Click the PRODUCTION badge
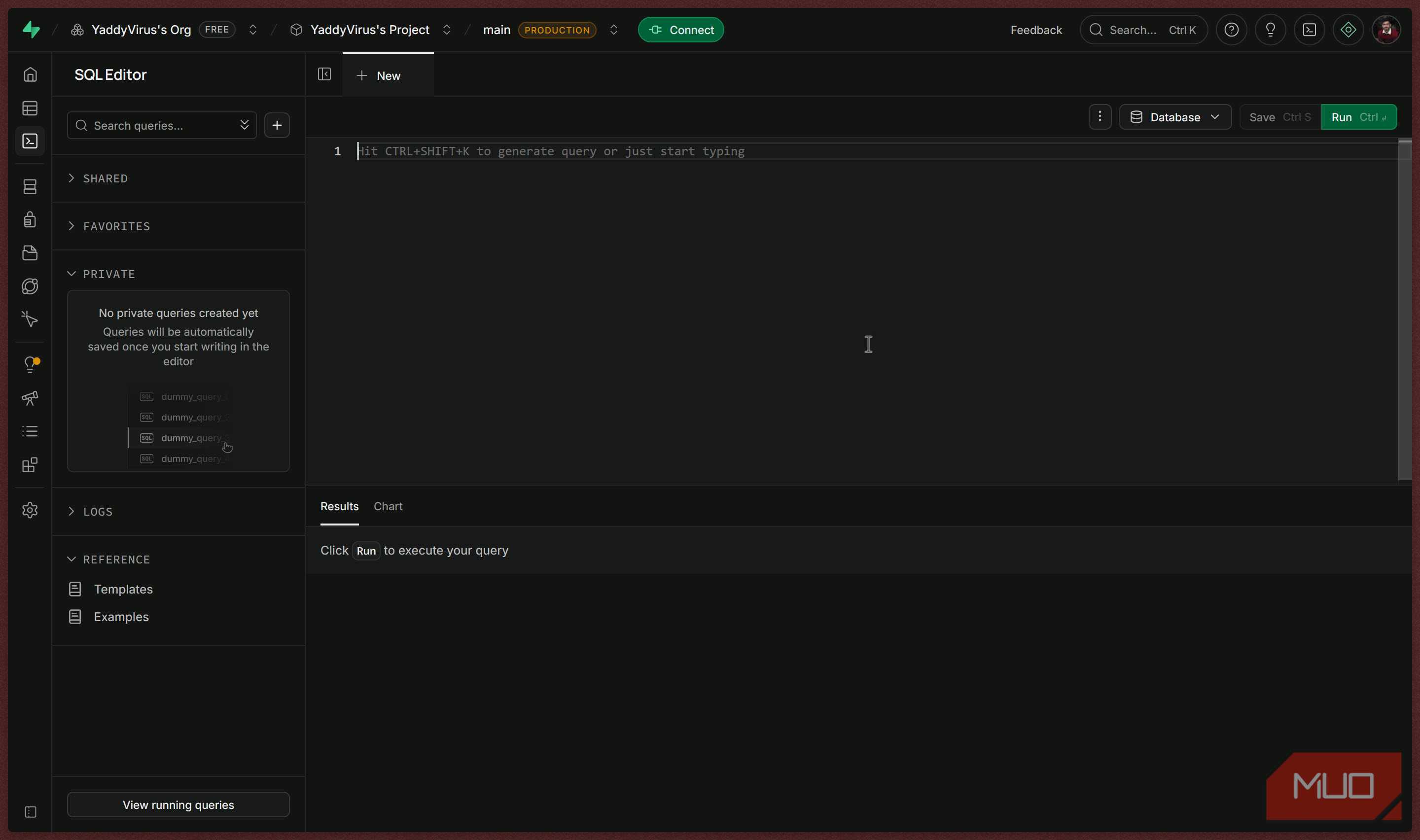This screenshot has height=840, width=1420. 557,30
